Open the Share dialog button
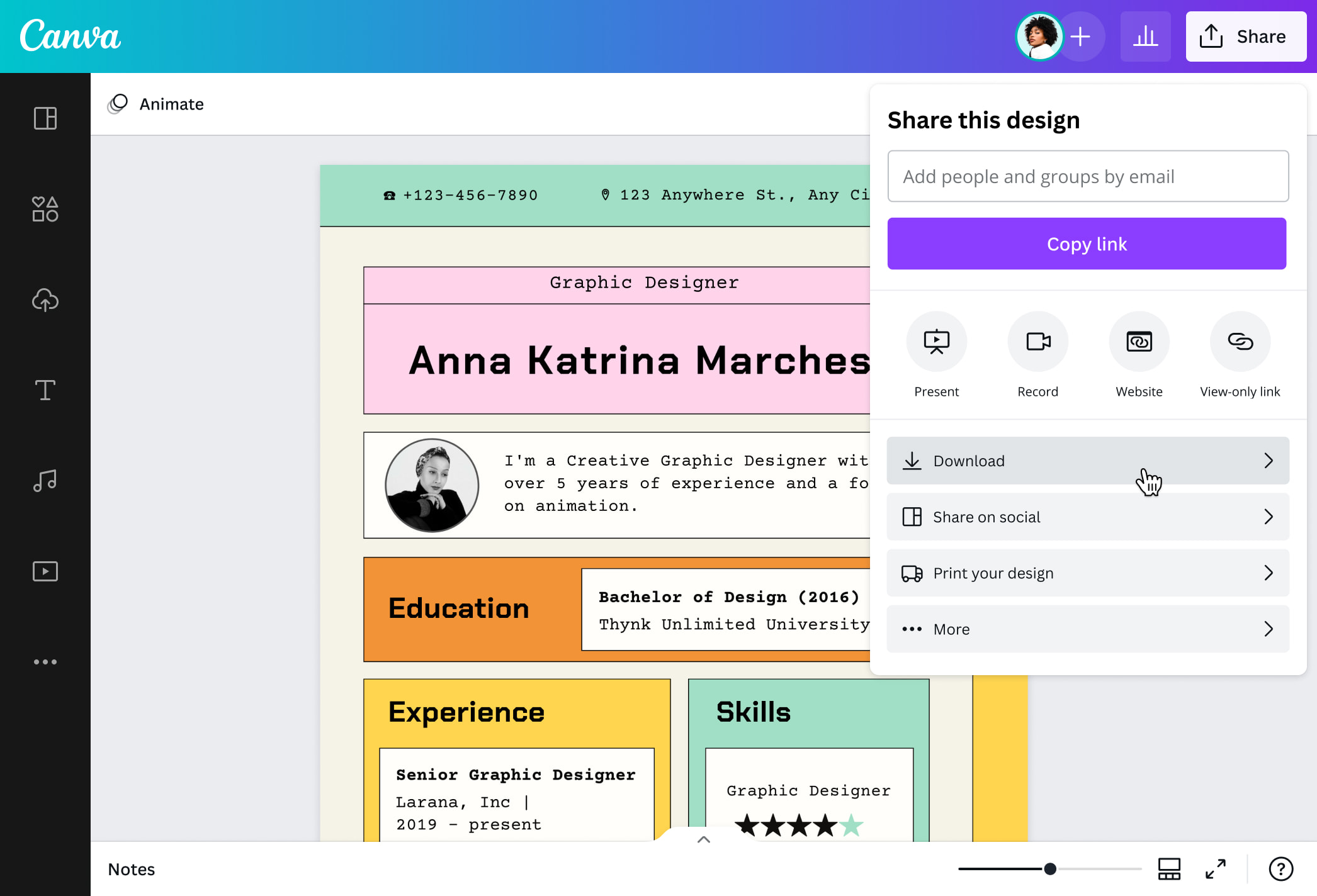1317x896 pixels. (x=1245, y=36)
